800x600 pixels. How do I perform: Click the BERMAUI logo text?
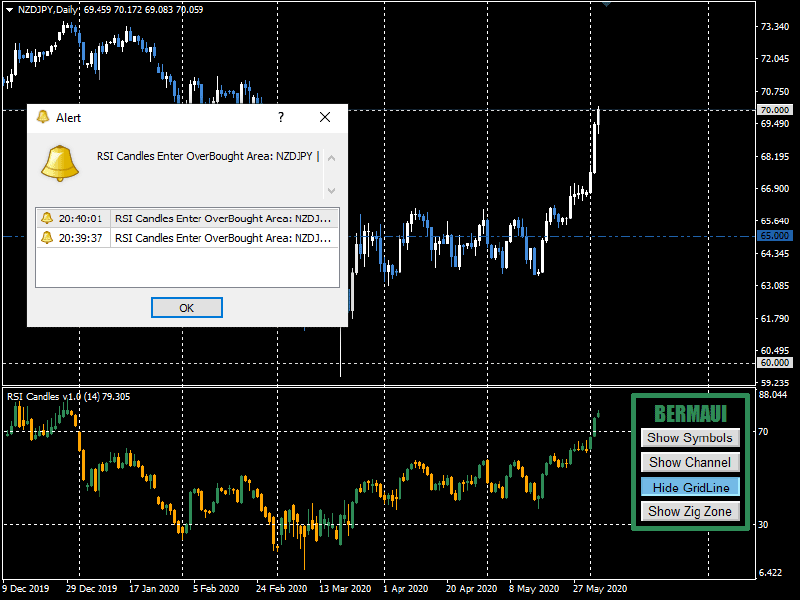pos(690,414)
